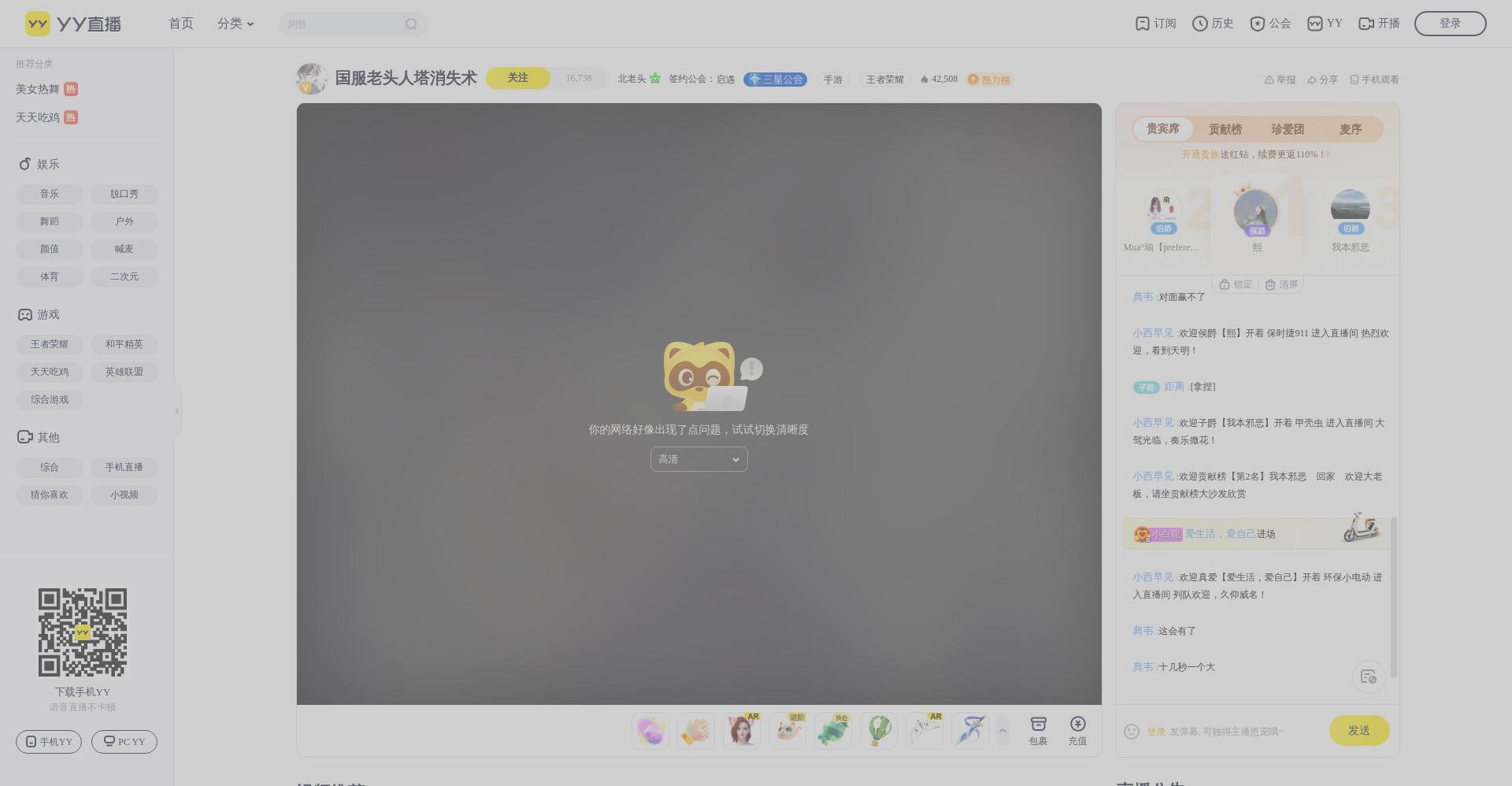
Task: Open 开通贵族 nobility link
Action: [1200, 154]
